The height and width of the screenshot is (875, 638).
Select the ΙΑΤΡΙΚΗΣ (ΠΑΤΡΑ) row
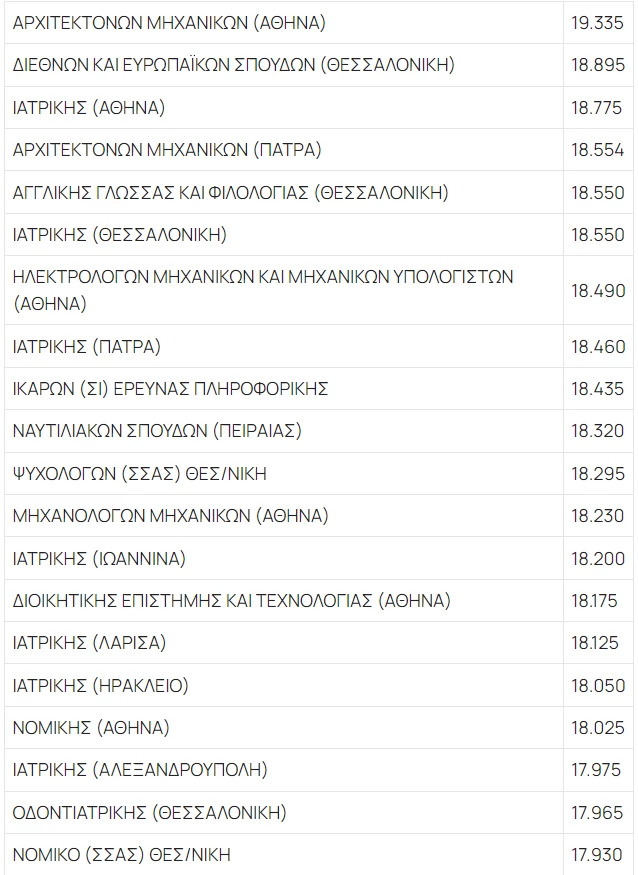click(x=87, y=347)
